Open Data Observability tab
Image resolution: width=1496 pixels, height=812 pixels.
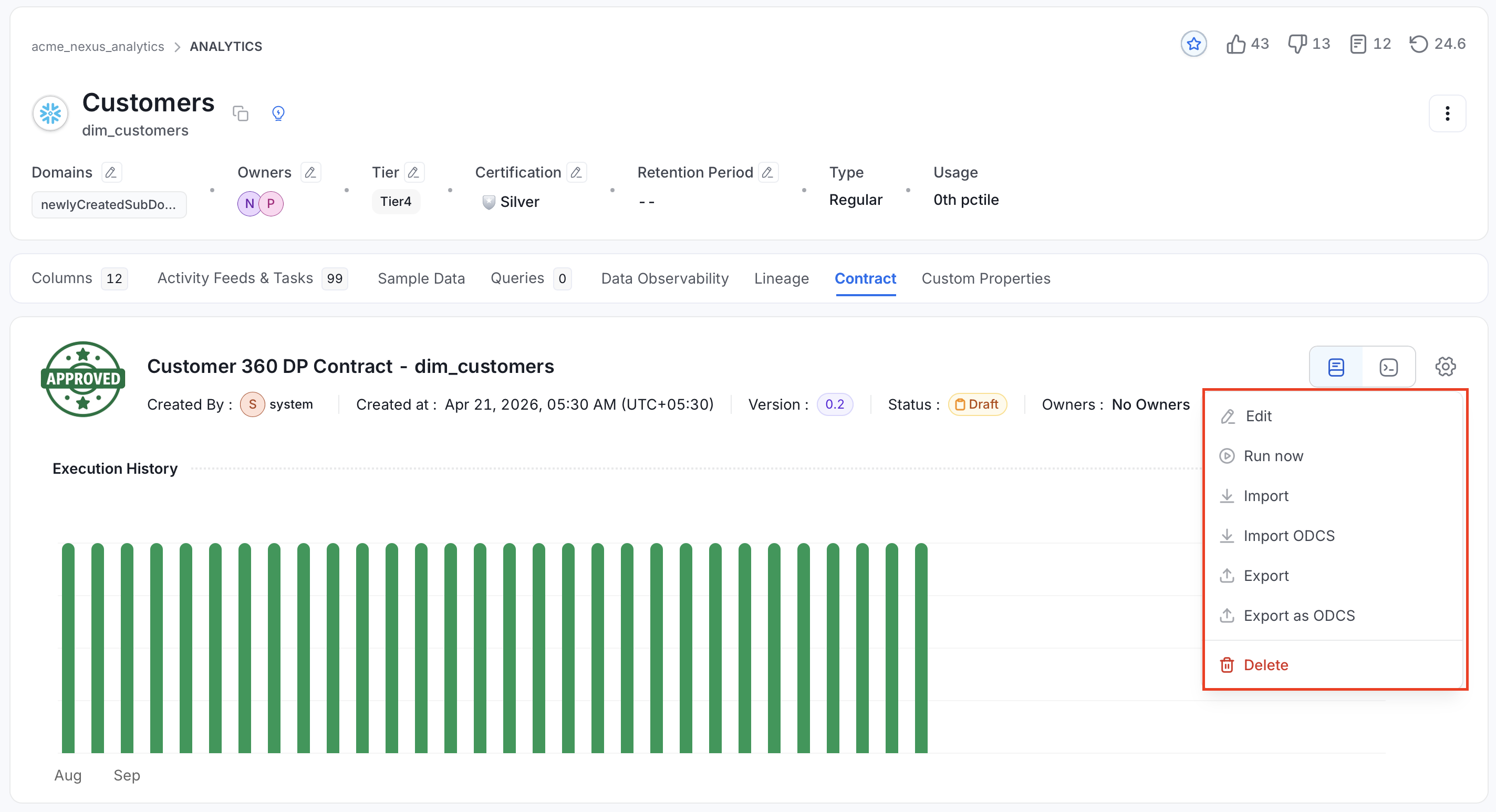pos(664,278)
